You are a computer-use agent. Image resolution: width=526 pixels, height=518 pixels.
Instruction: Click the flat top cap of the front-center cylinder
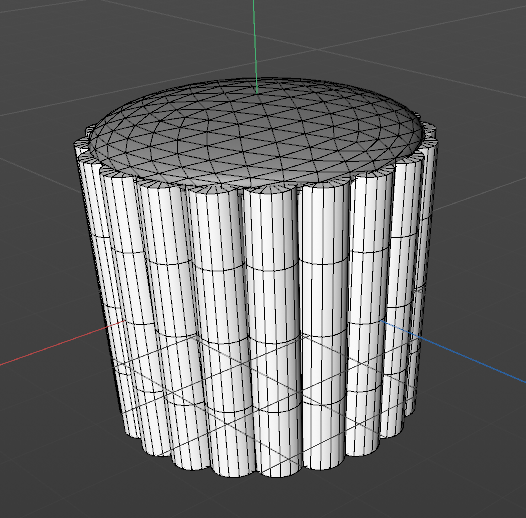coord(270,192)
